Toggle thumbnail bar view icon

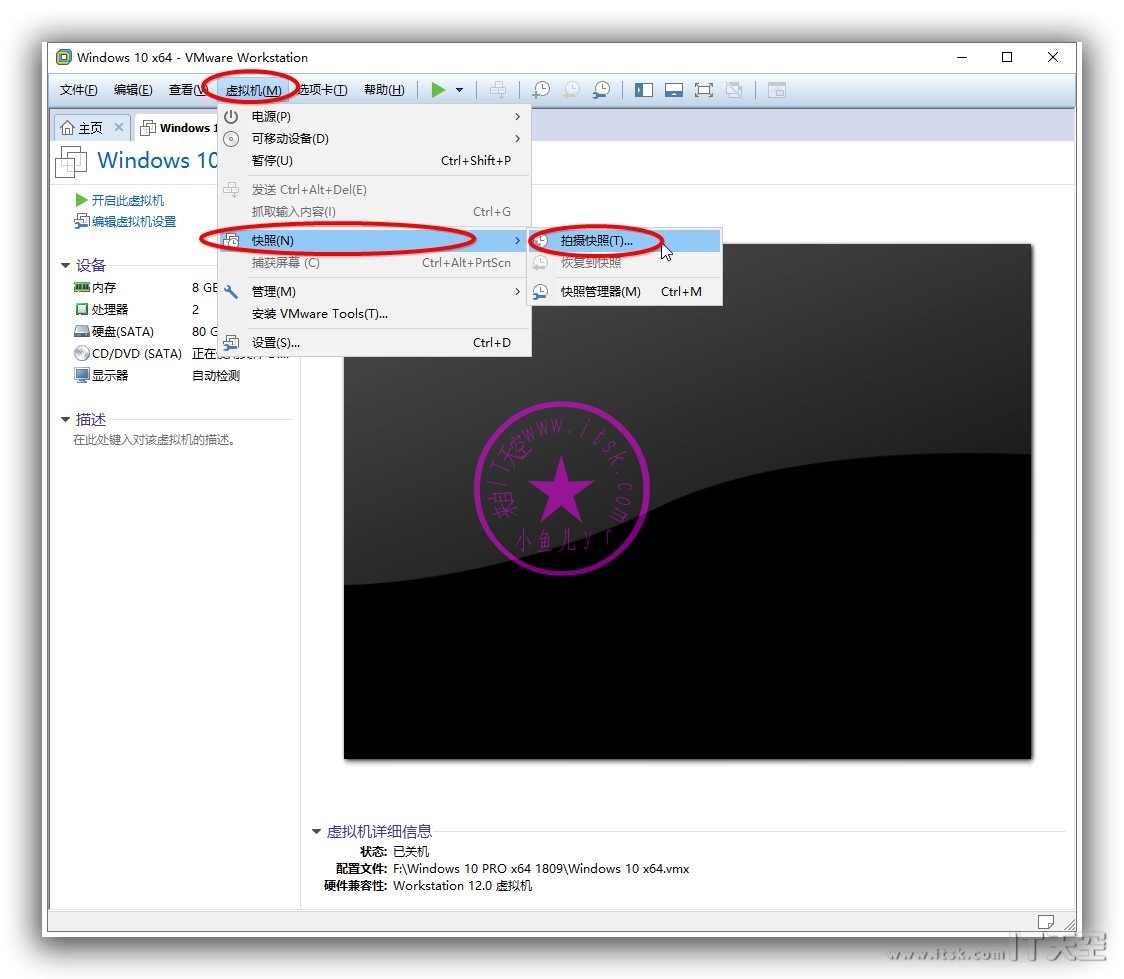pos(674,90)
